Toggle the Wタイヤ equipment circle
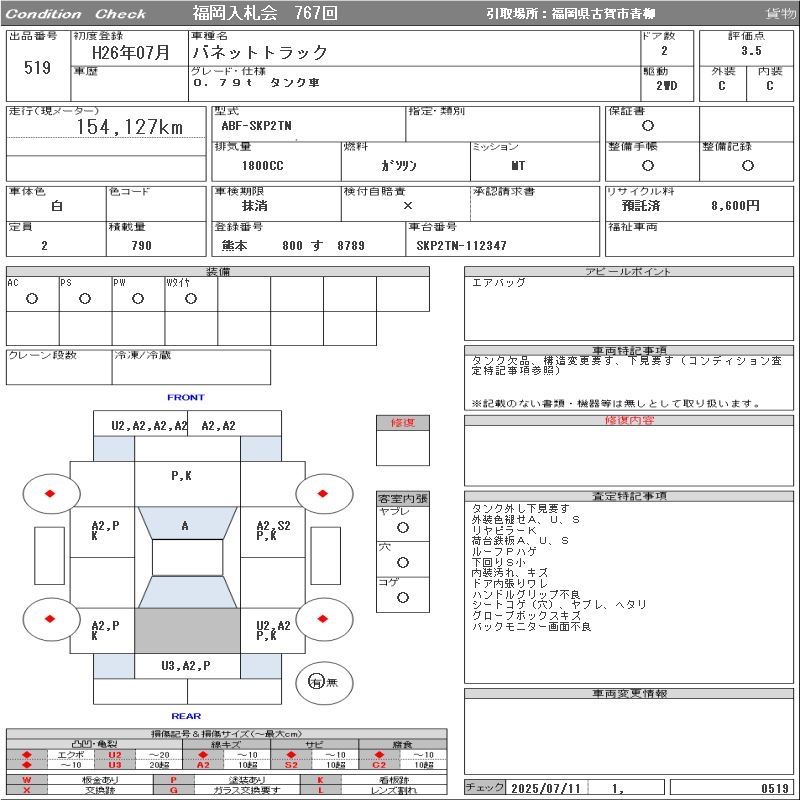Image resolution: width=800 pixels, height=800 pixels. coord(191,299)
